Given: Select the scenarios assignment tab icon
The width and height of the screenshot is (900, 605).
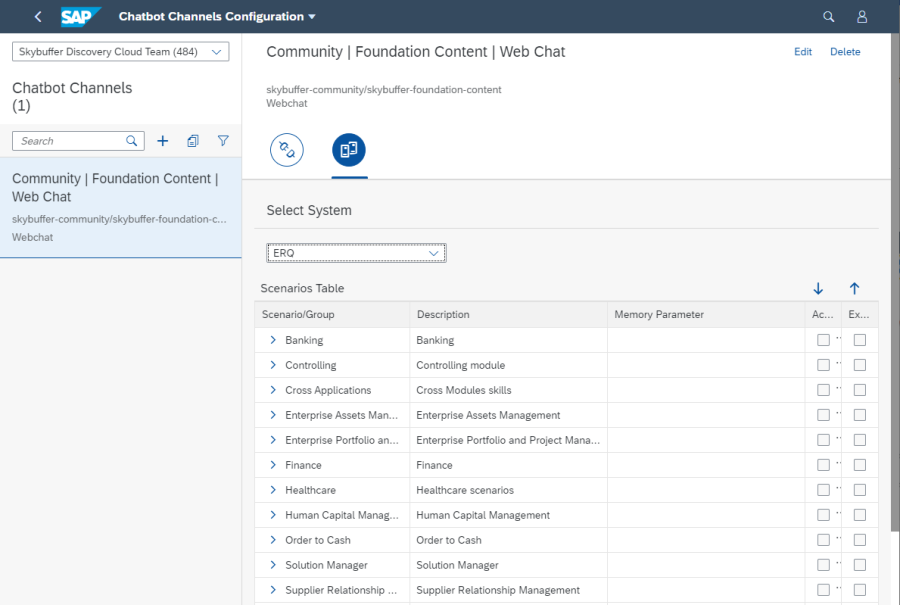Looking at the screenshot, I should pos(349,150).
